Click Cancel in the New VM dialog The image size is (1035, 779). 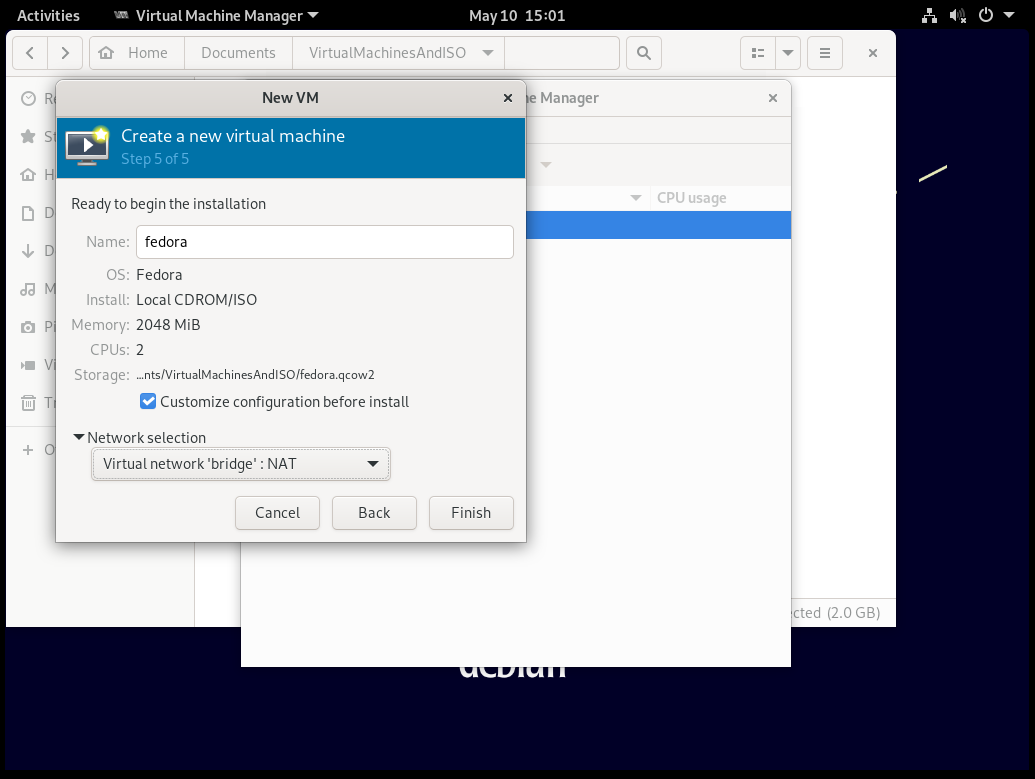[277, 513]
